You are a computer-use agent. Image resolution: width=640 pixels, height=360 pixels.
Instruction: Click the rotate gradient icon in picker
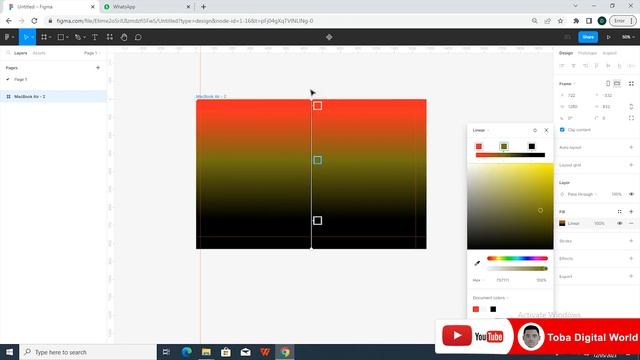click(535, 130)
